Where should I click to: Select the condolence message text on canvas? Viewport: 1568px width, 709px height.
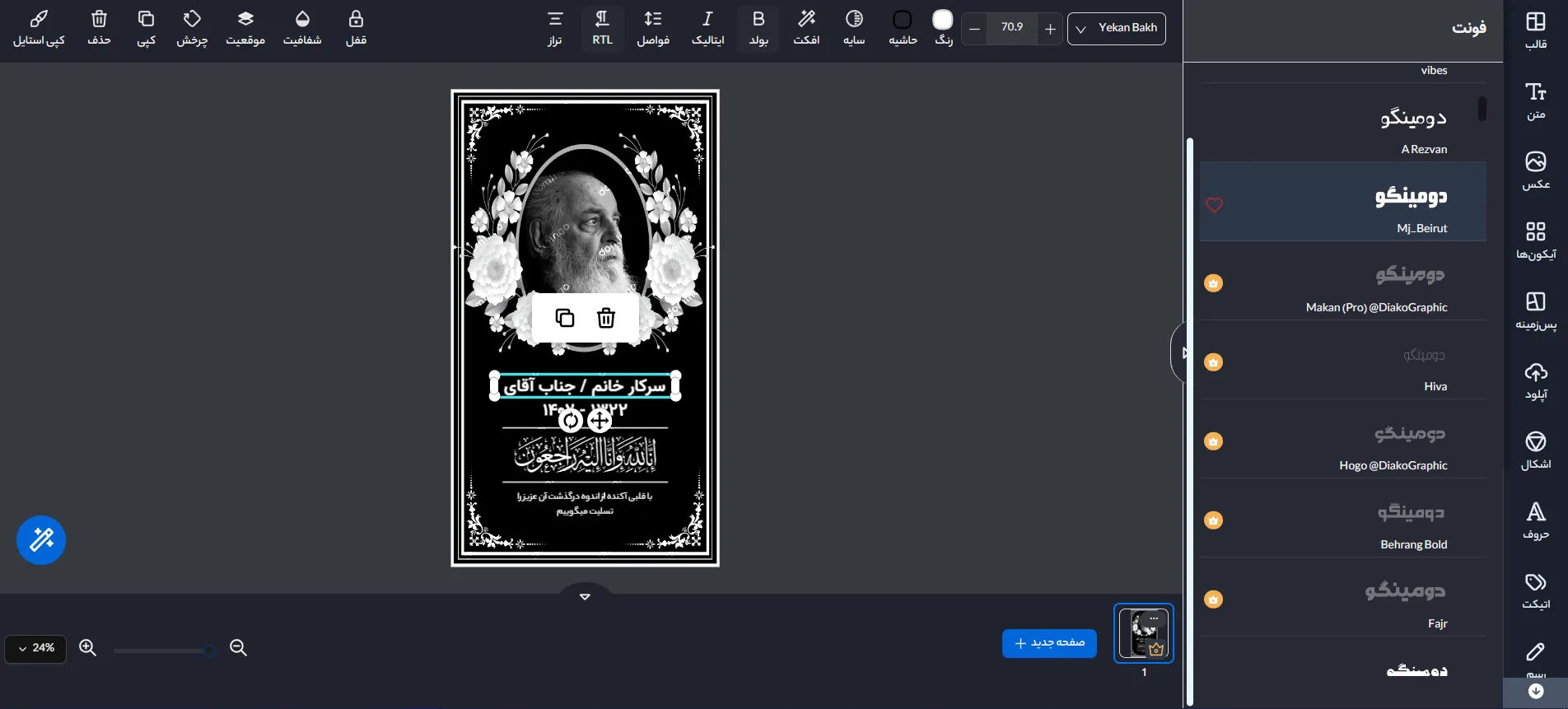(x=585, y=503)
